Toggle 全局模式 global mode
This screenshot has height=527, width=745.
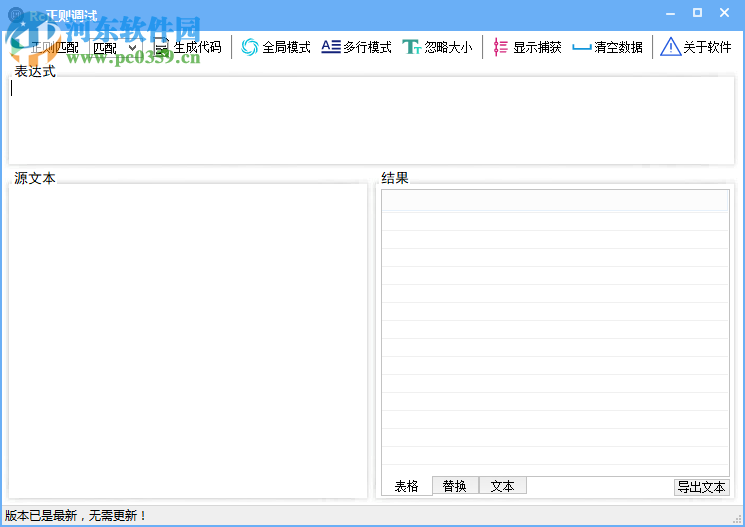click(276, 47)
